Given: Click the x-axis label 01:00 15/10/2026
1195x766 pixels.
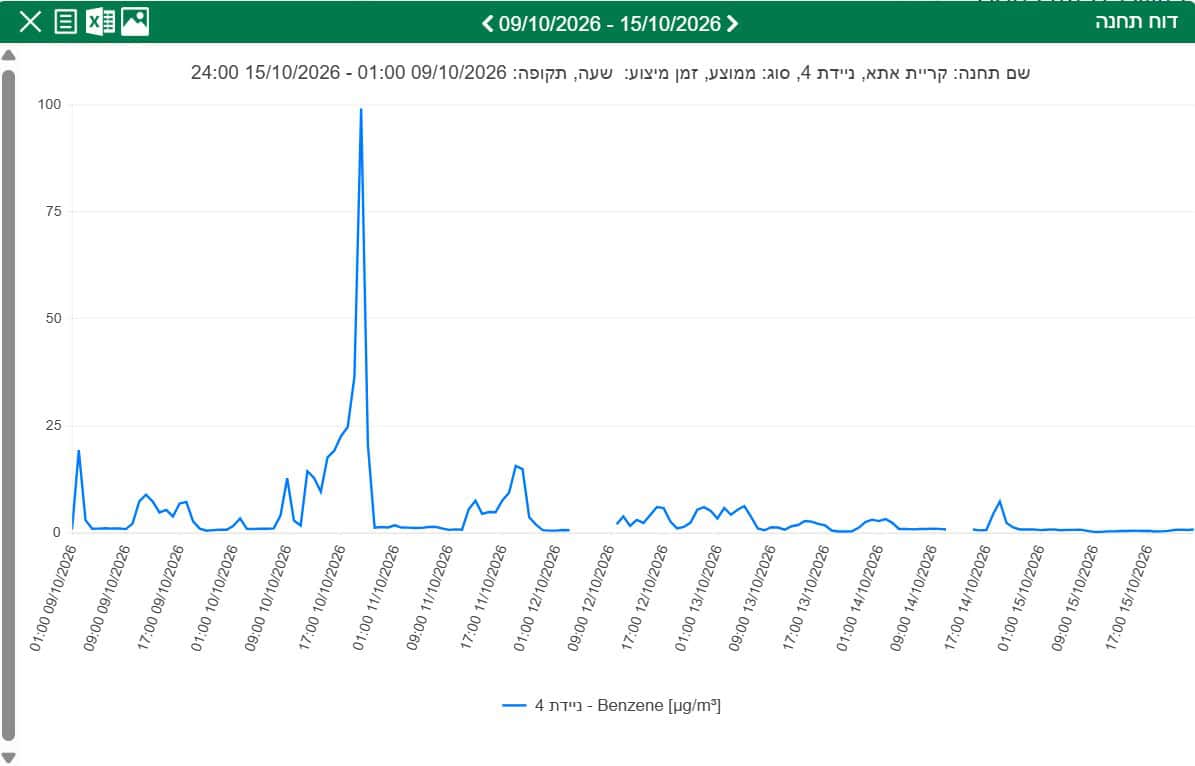Looking at the screenshot, I should coord(1020,598).
